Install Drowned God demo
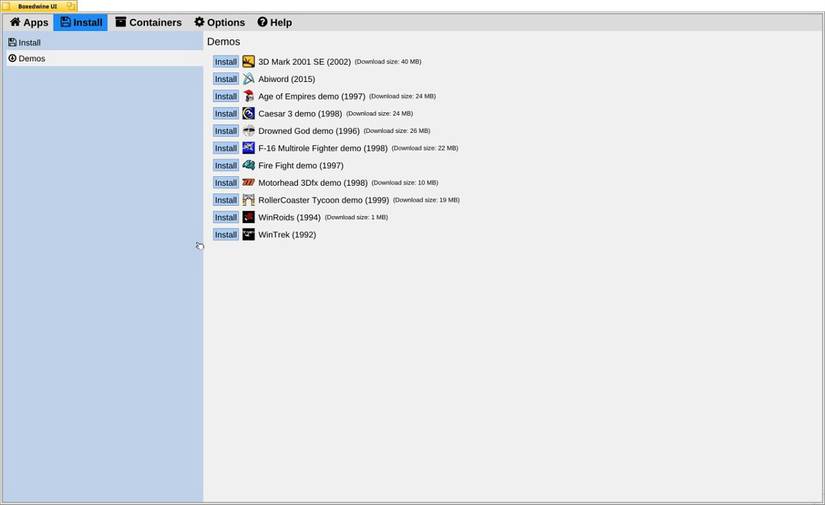 coord(226,131)
